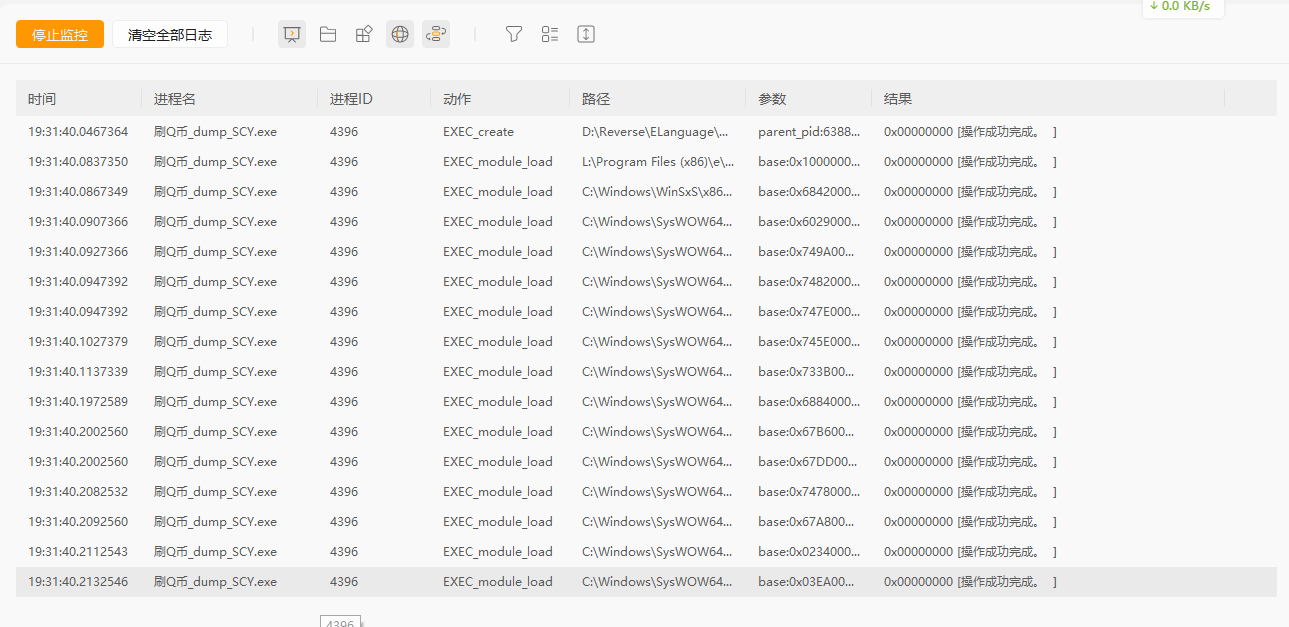The height and width of the screenshot is (627, 1289).
Task: Click the 时间 column header
Action: click(42, 99)
